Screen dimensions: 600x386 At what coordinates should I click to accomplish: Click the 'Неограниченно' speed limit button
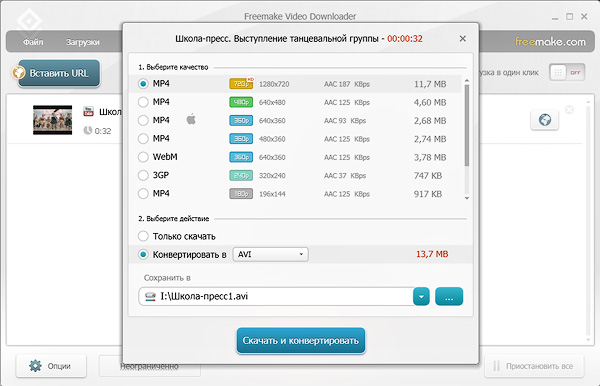pos(150,366)
